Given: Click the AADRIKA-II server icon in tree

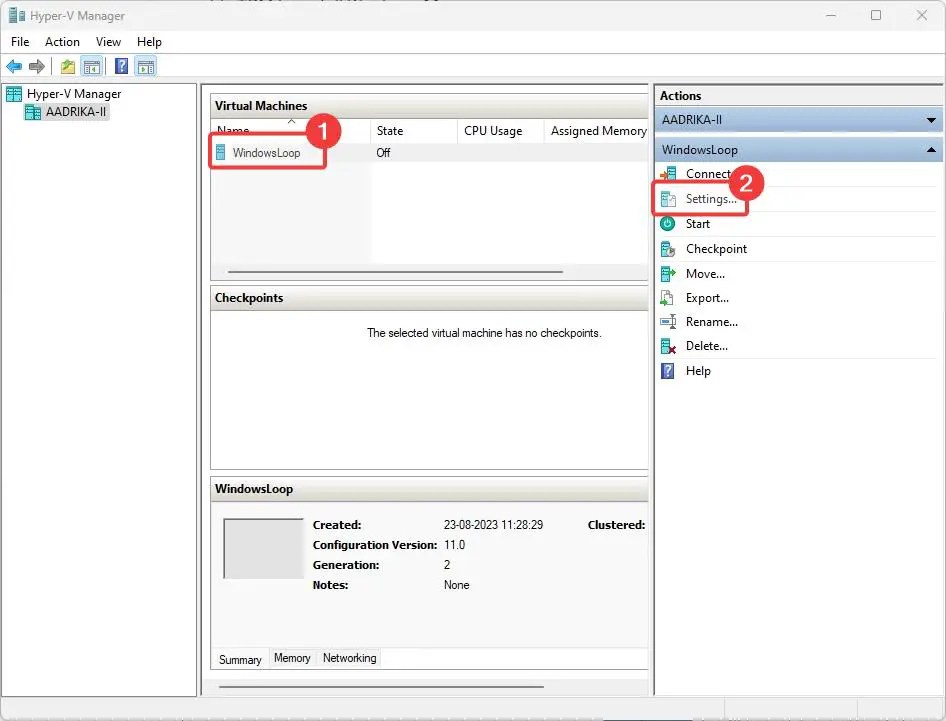Looking at the screenshot, I should point(33,112).
